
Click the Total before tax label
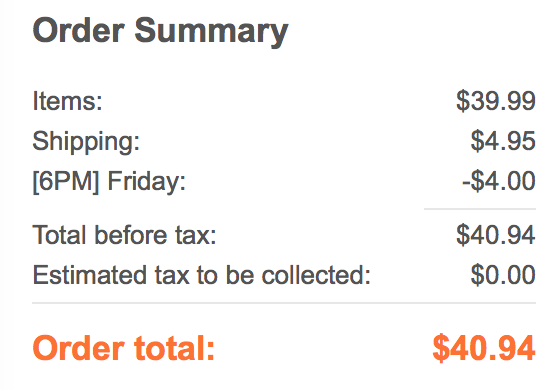[x=124, y=235]
